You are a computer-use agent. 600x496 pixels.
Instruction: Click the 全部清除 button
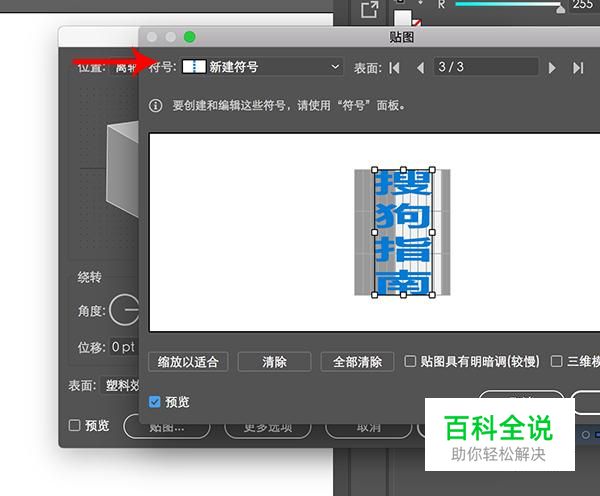[357, 362]
